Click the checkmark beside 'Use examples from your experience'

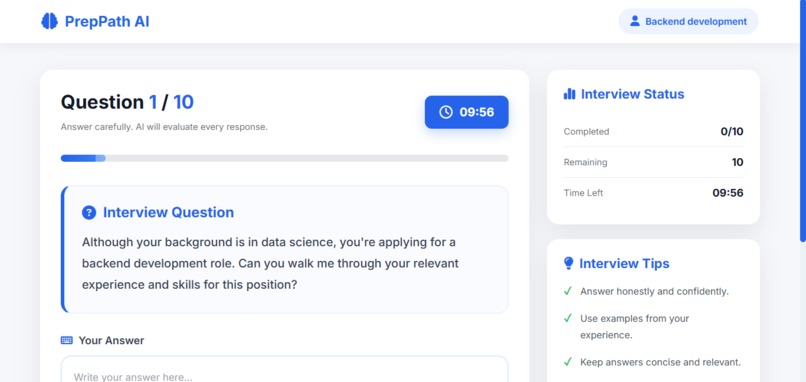(x=568, y=319)
